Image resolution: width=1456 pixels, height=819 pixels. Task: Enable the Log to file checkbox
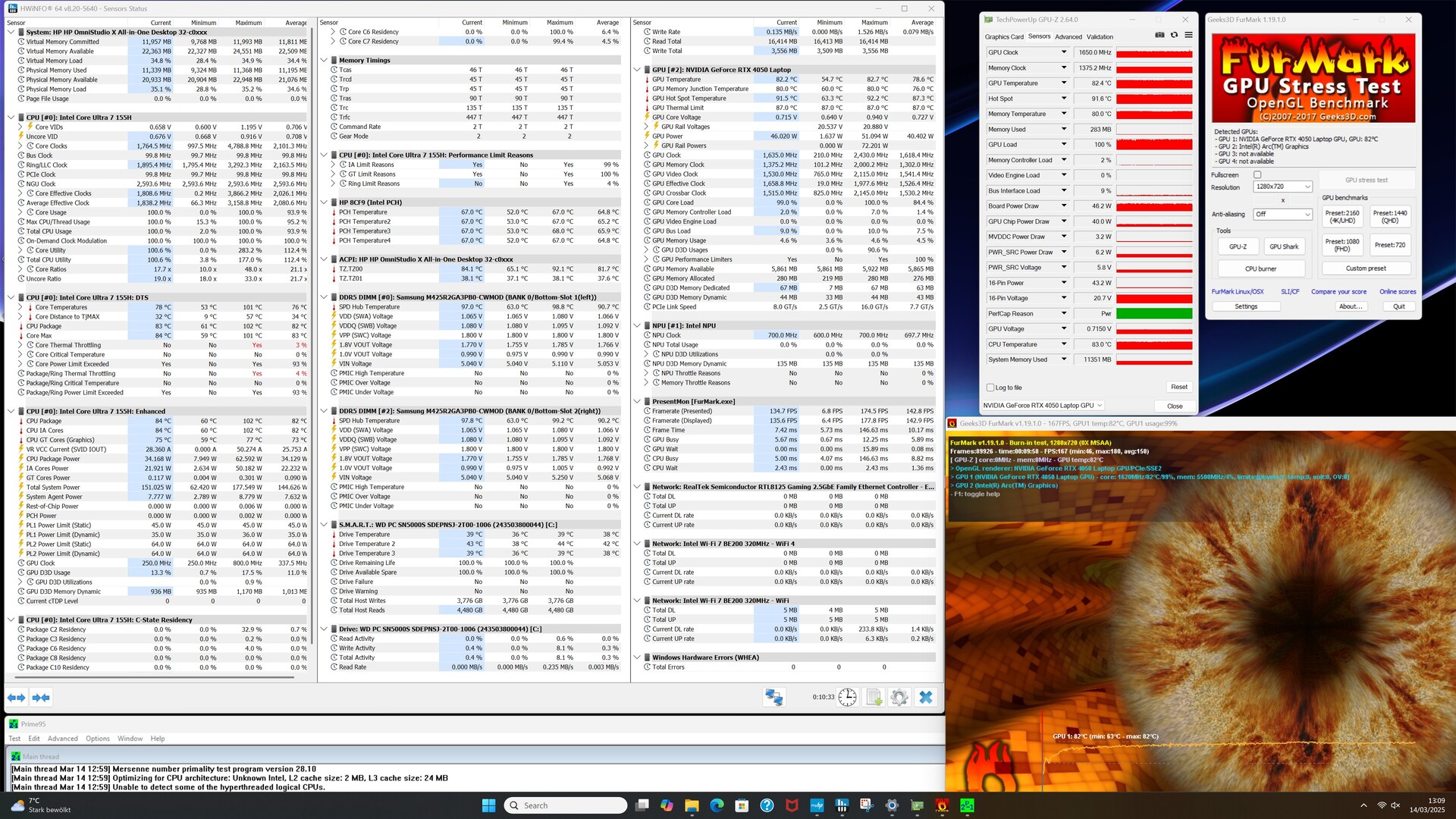coord(990,388)
